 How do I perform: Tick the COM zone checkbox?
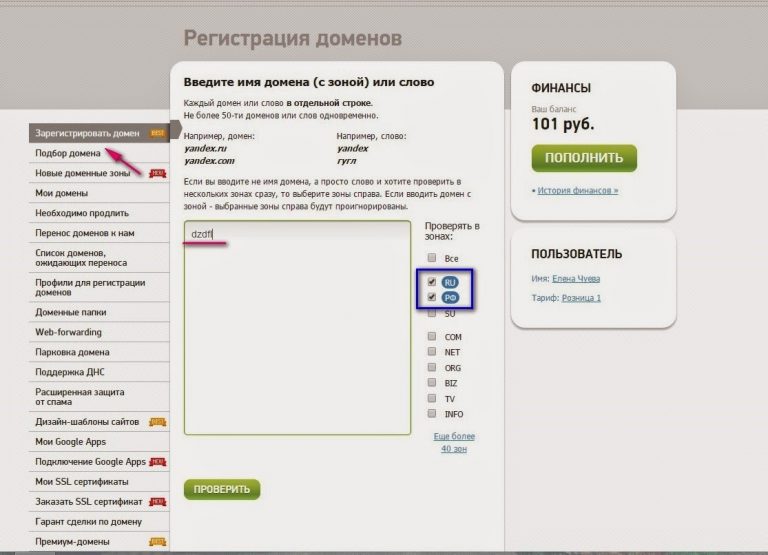point(432,337)
